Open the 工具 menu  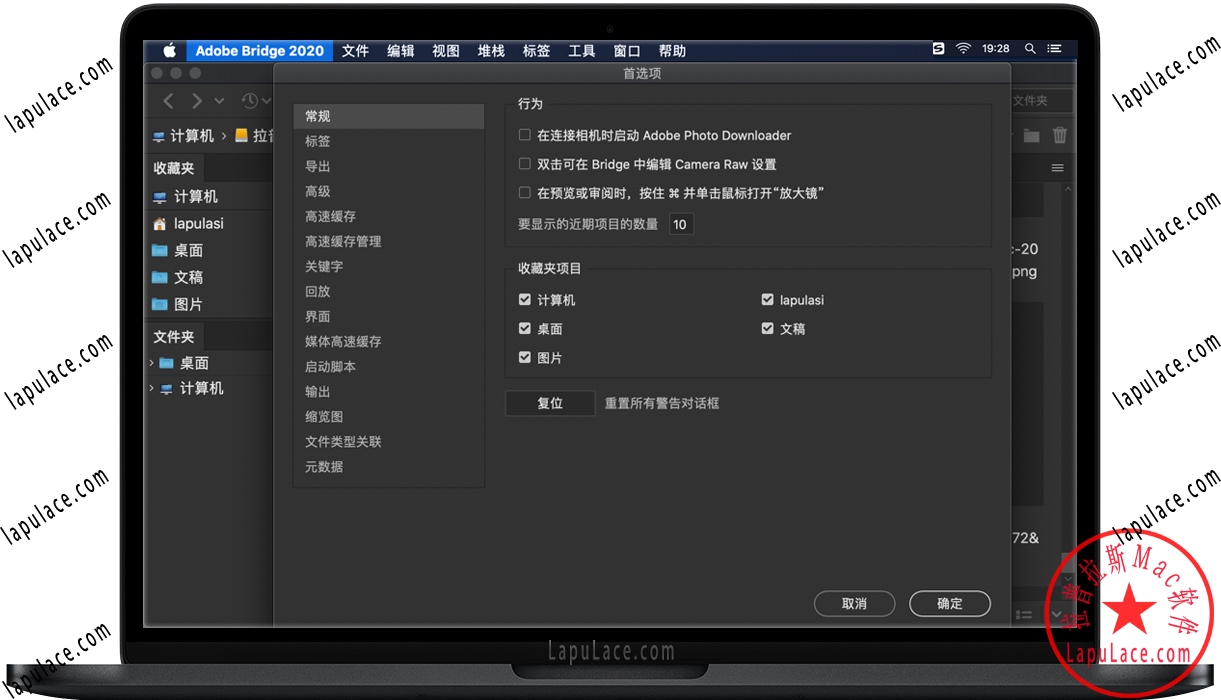coord(581,50)
